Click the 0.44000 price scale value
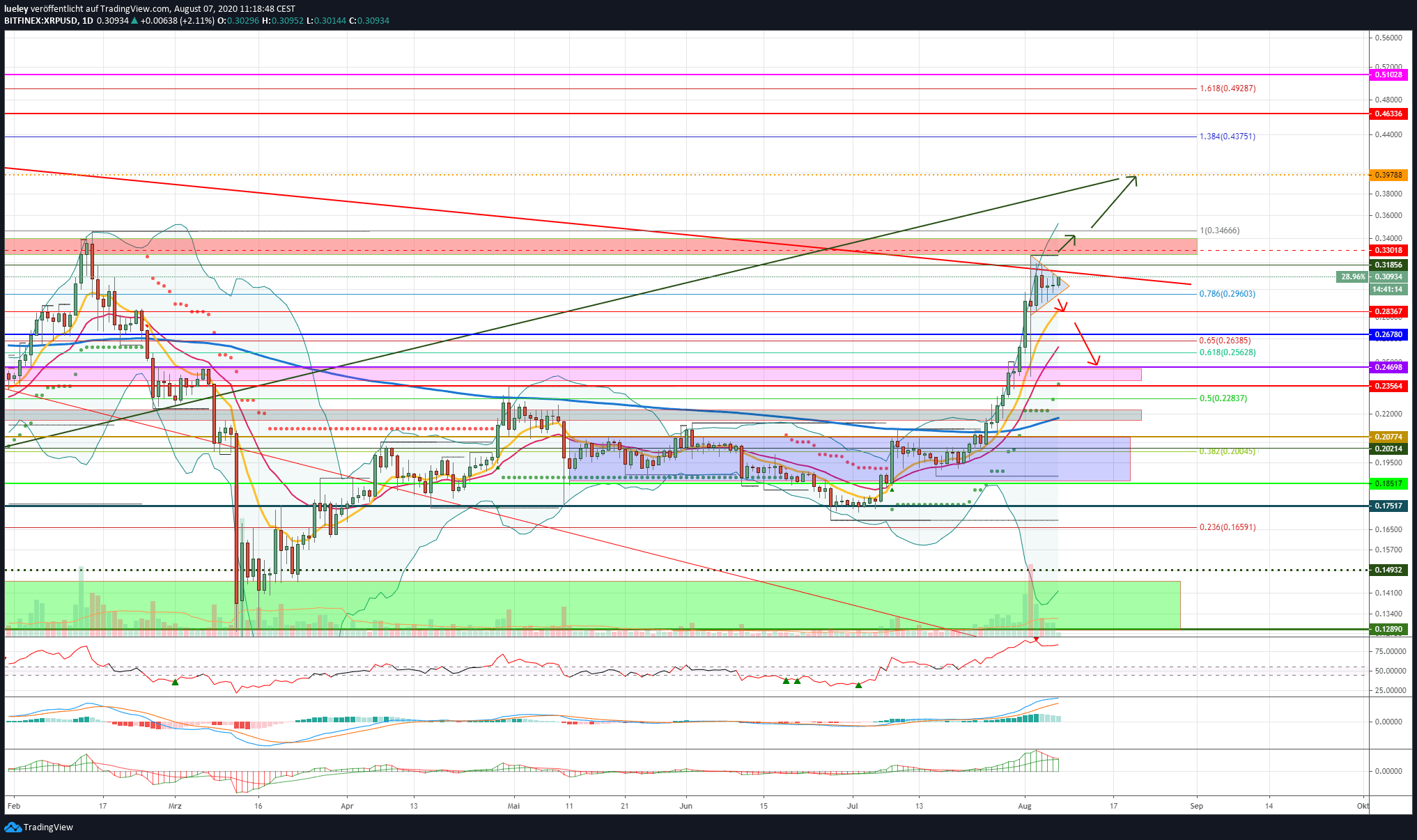Viewport: 1417px width, 840px height. tap(1388, 134)
